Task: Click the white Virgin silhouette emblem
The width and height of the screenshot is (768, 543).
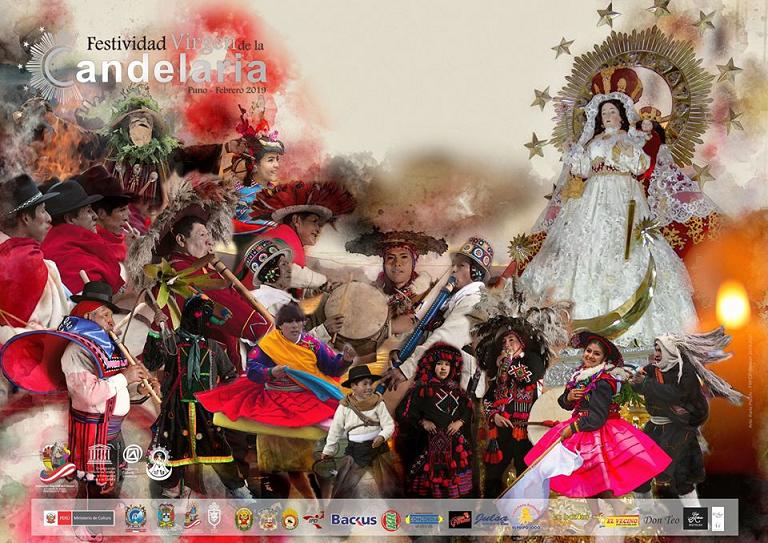Action: [x=159, y=462]
